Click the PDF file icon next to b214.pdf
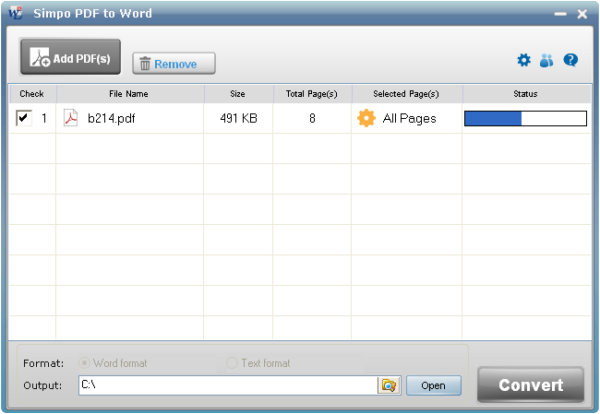Viewport: 600px width, 414px height. [x=70, y=118]
